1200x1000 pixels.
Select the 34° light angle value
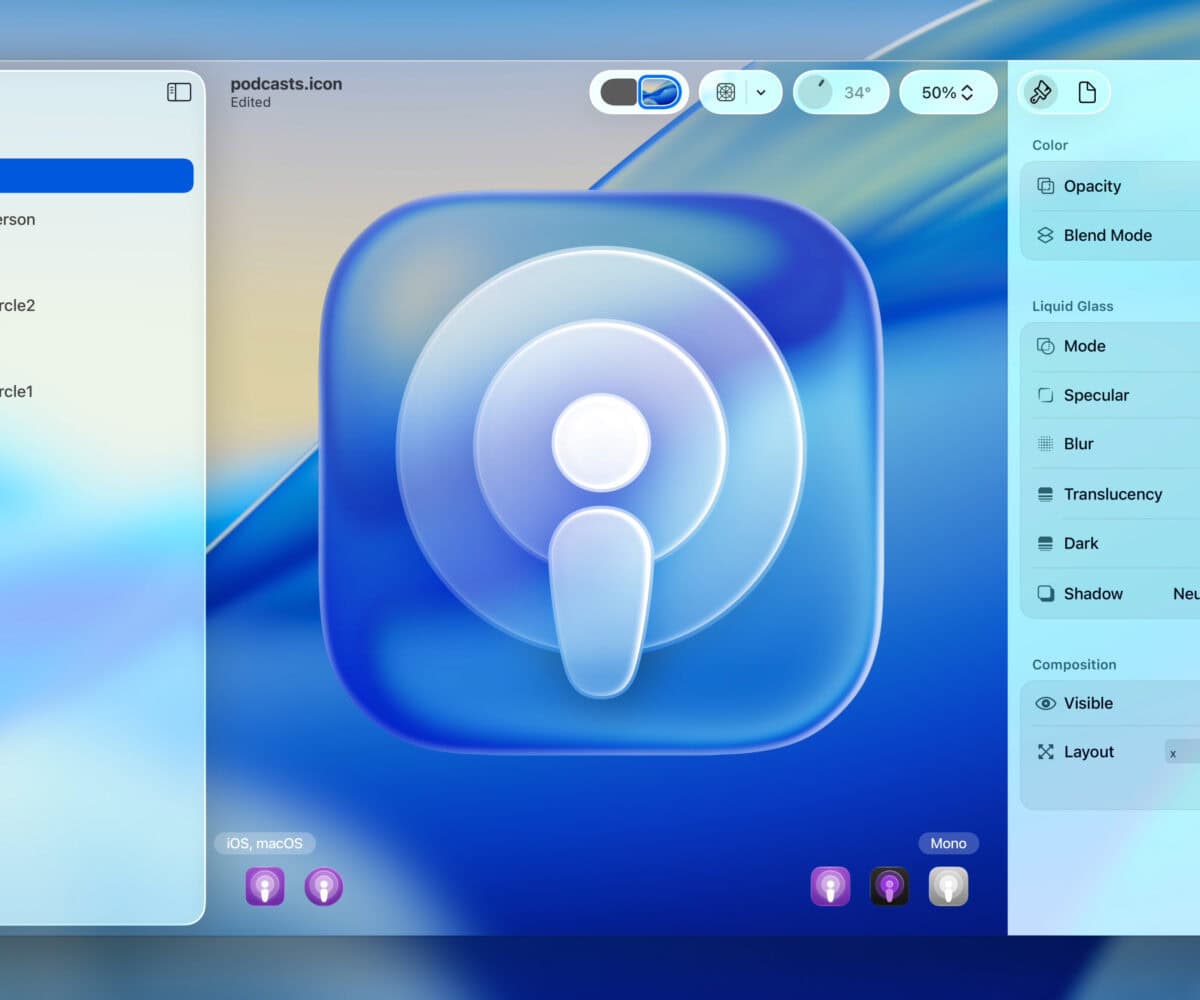(857, 92)
